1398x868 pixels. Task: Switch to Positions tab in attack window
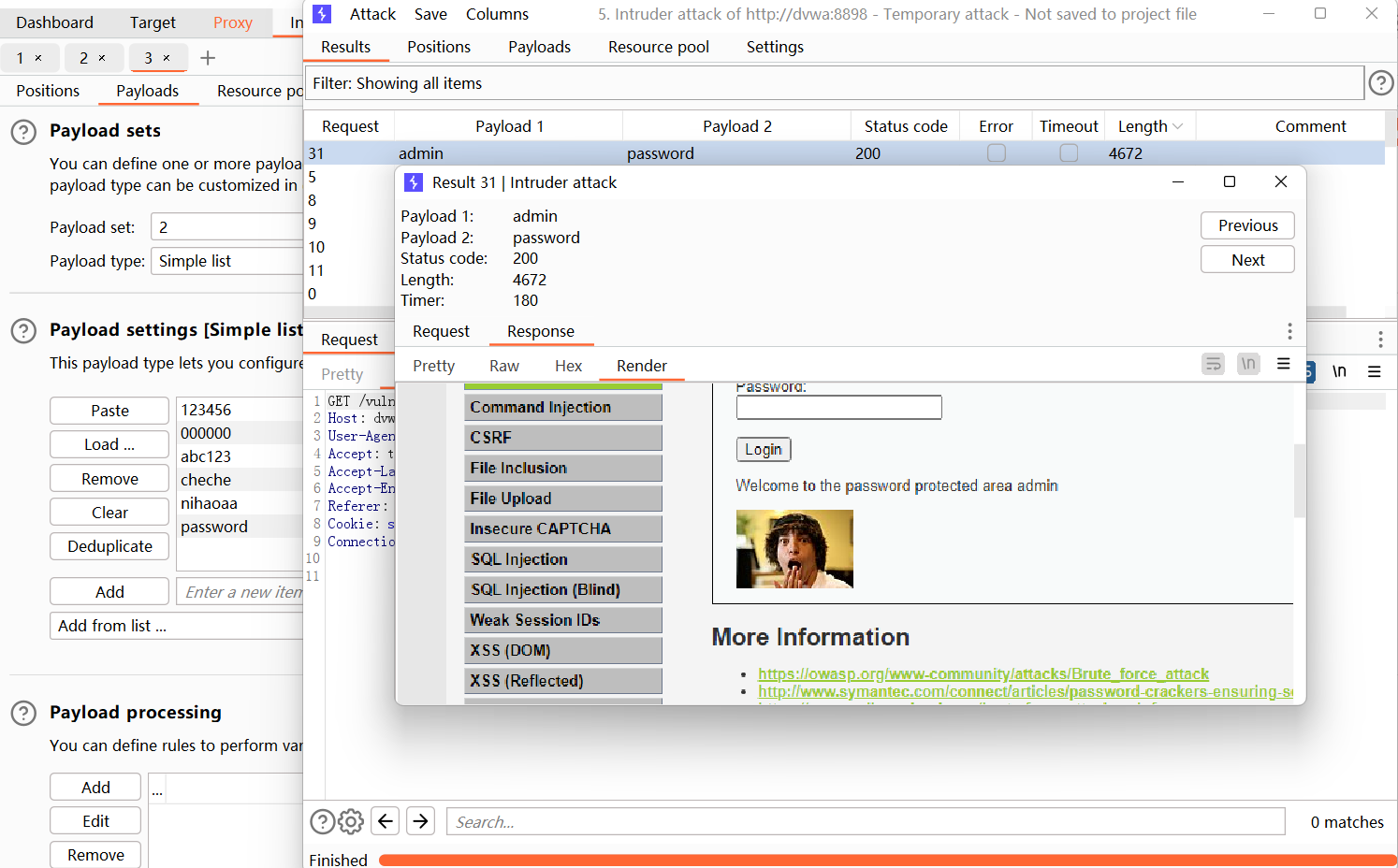[439, 47]
